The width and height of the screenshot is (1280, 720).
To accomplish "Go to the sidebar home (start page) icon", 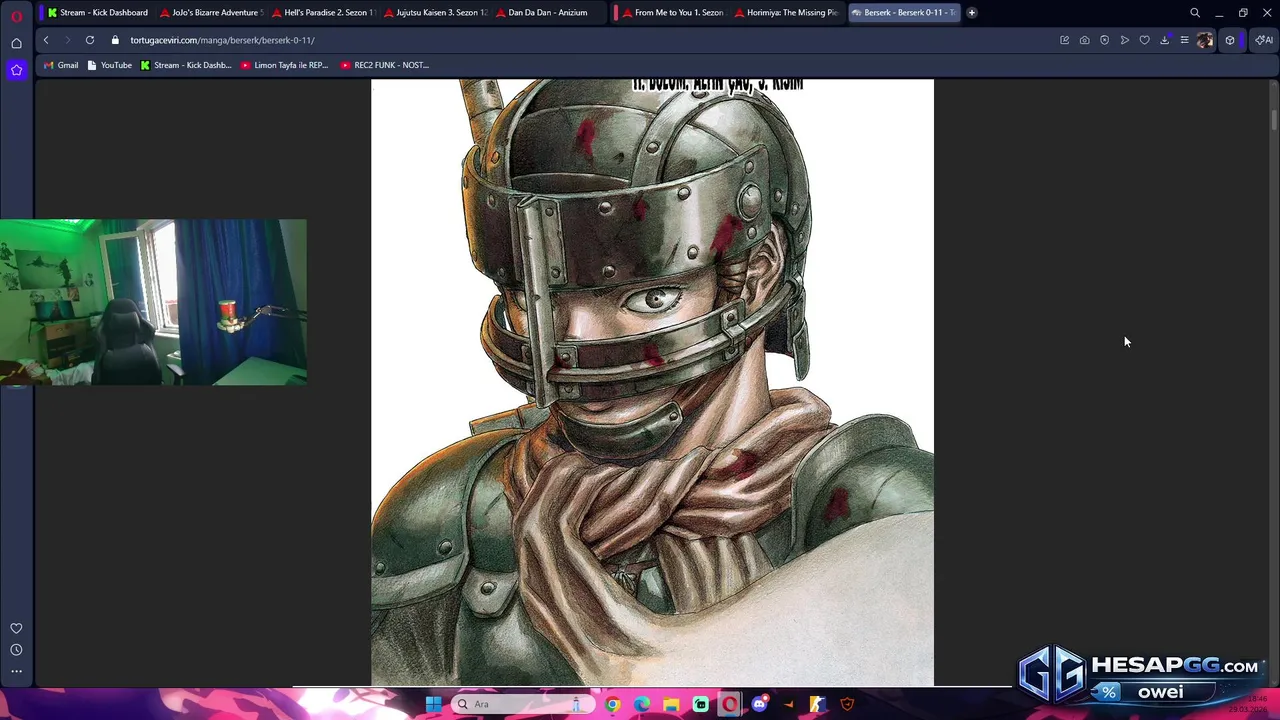I will pos(16,43).
